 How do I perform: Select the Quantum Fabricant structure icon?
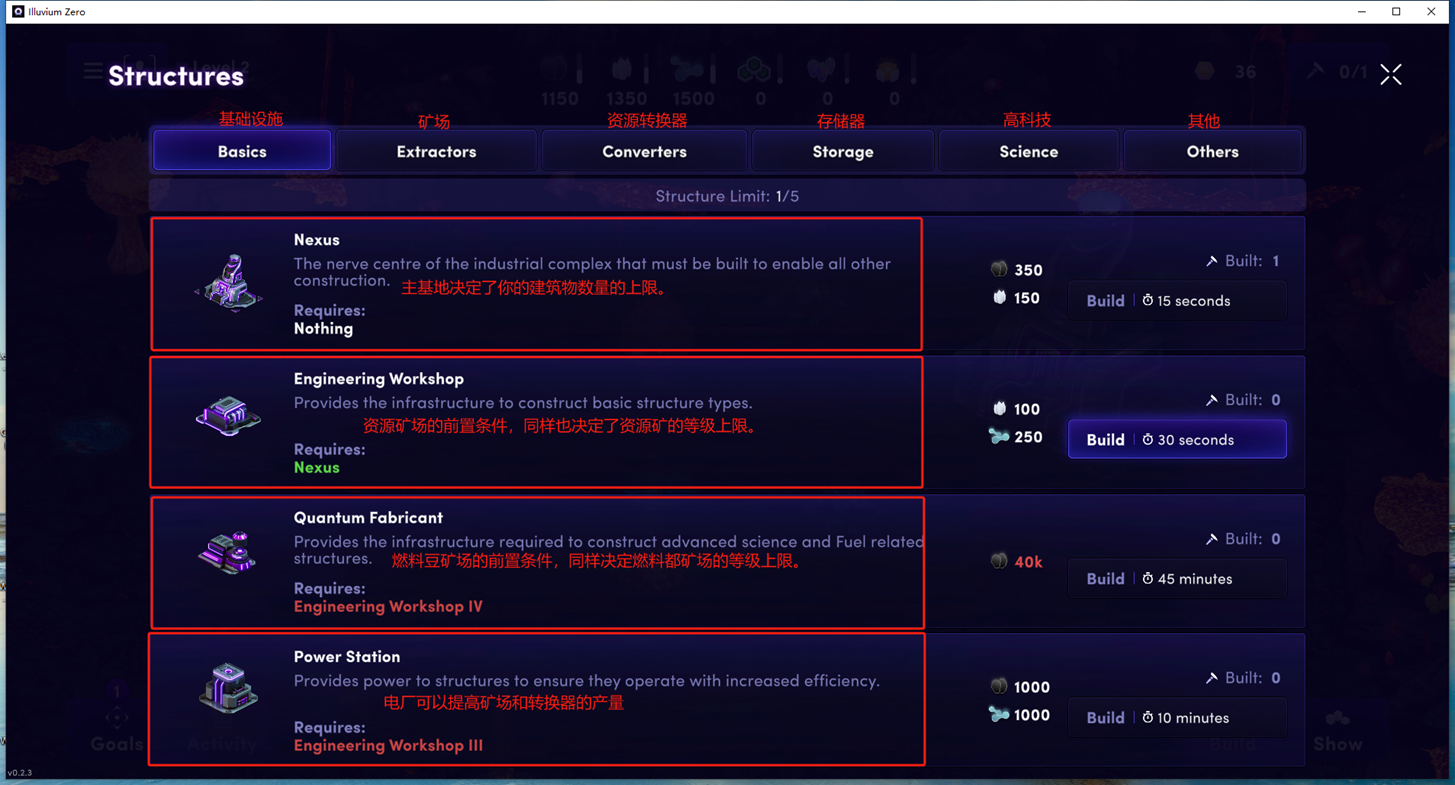click(x=228, y=553)
